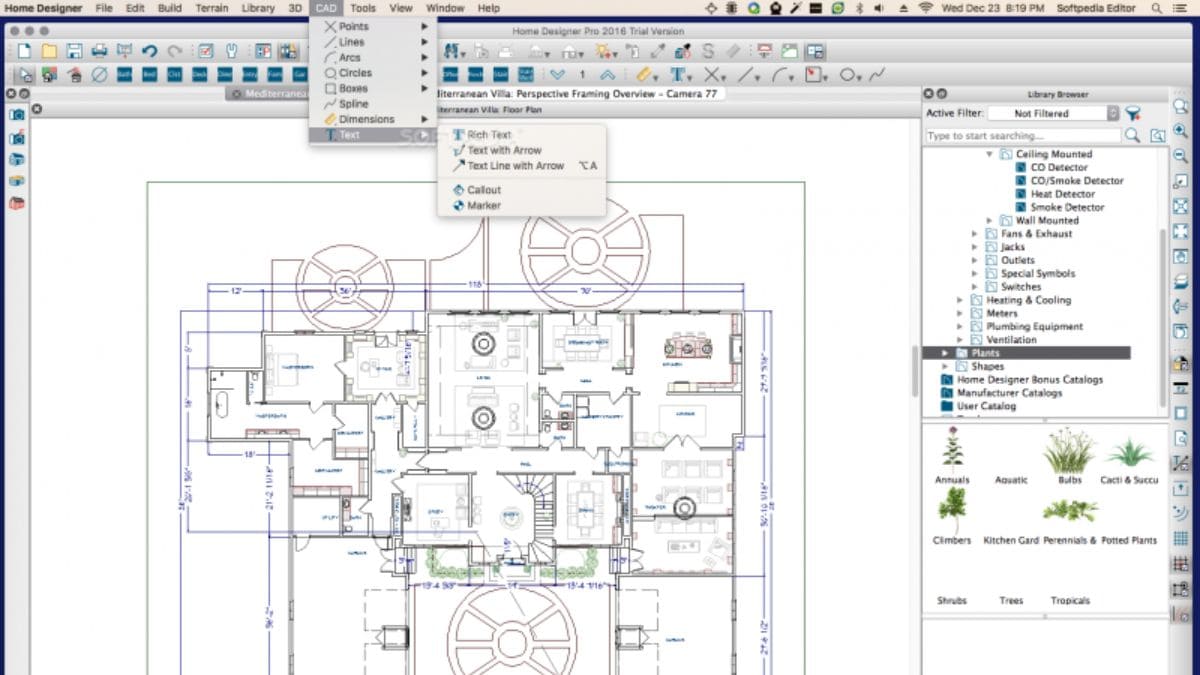Select CO Detector library item
This screenshot has width=1200, height=675.
[1060, 167]
